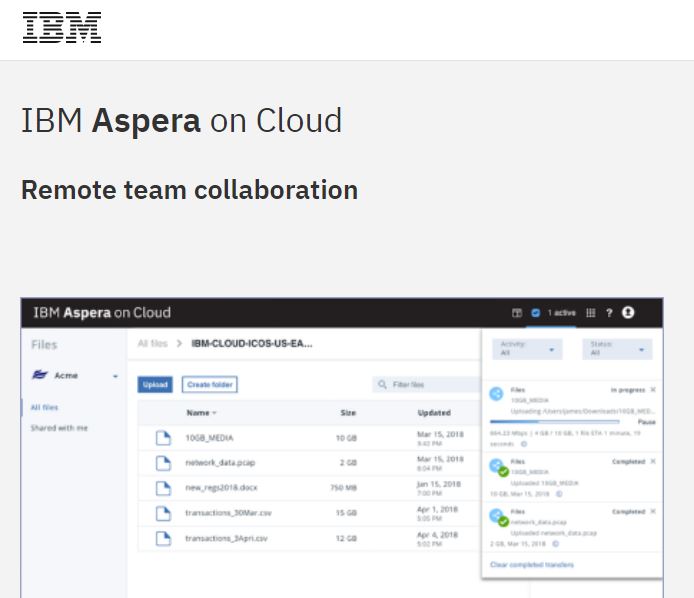The width and height of the screenshot is (694, 598).
Task: Open the Status: All filter dropdown
Action: tap(617, 349)
